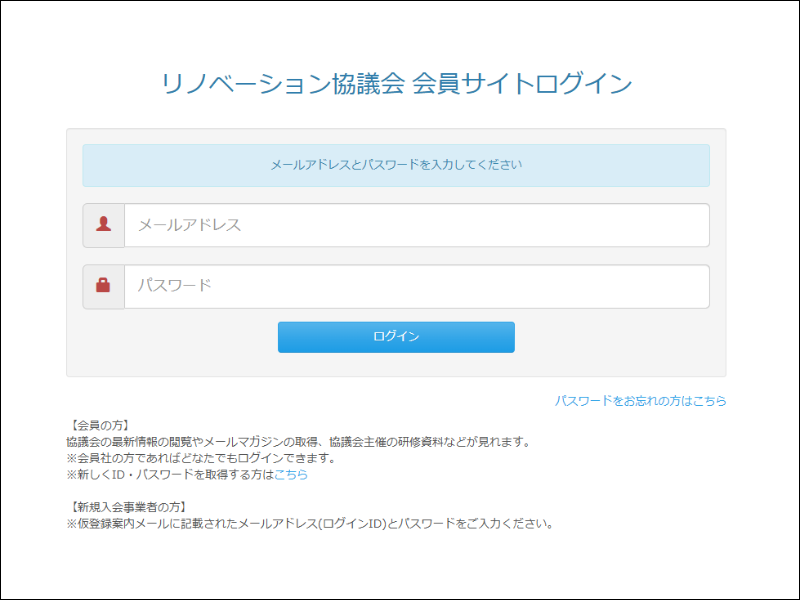Follow the こちら link for new ID registration

tap(291, 474)
